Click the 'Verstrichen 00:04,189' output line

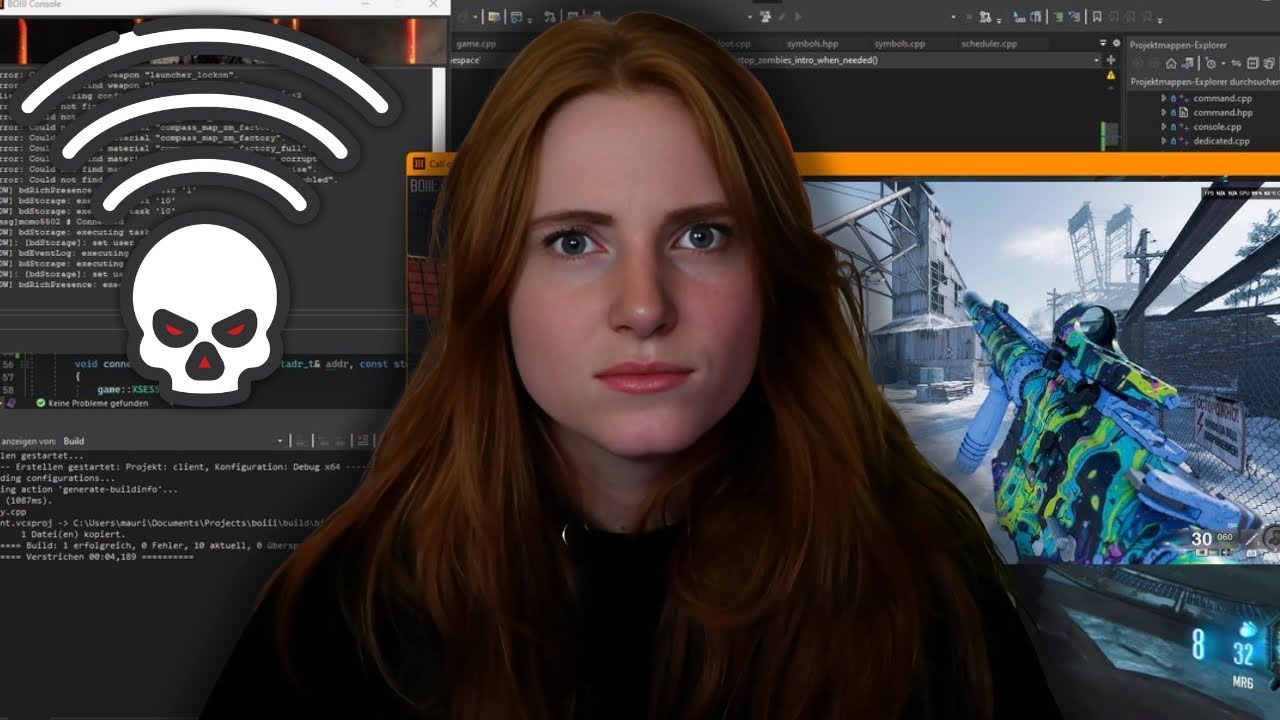[97, 556]
